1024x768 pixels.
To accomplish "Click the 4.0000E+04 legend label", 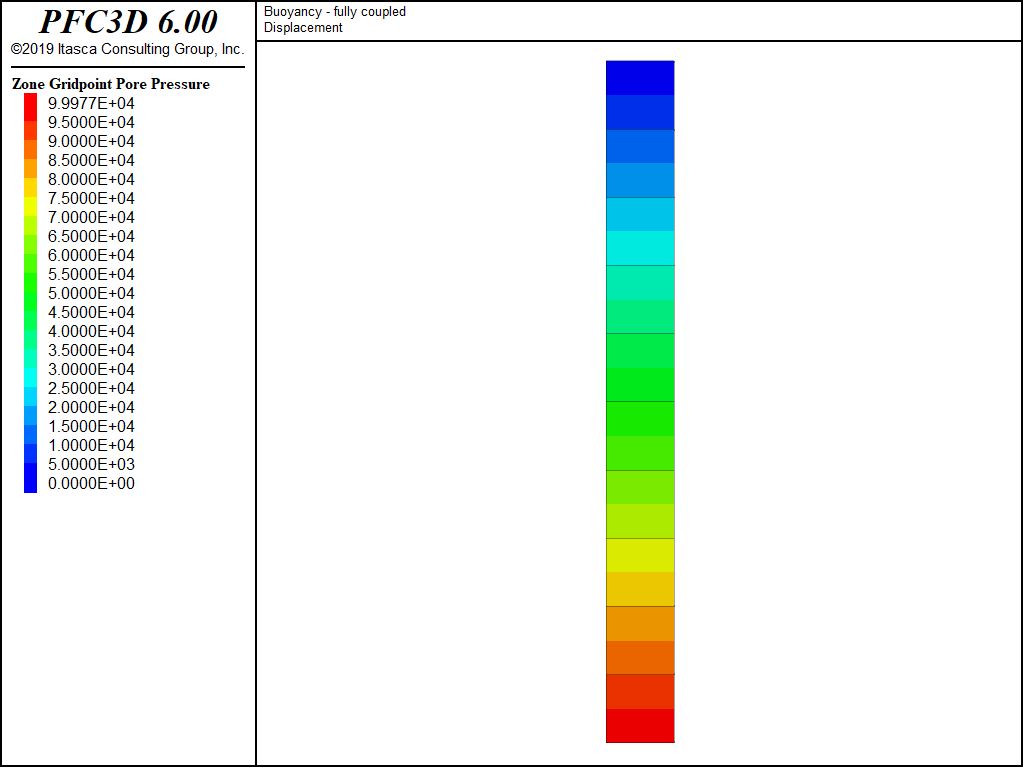I will (91, 330).
